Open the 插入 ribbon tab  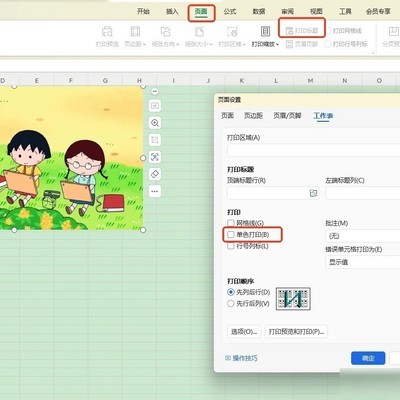(172, 12)
